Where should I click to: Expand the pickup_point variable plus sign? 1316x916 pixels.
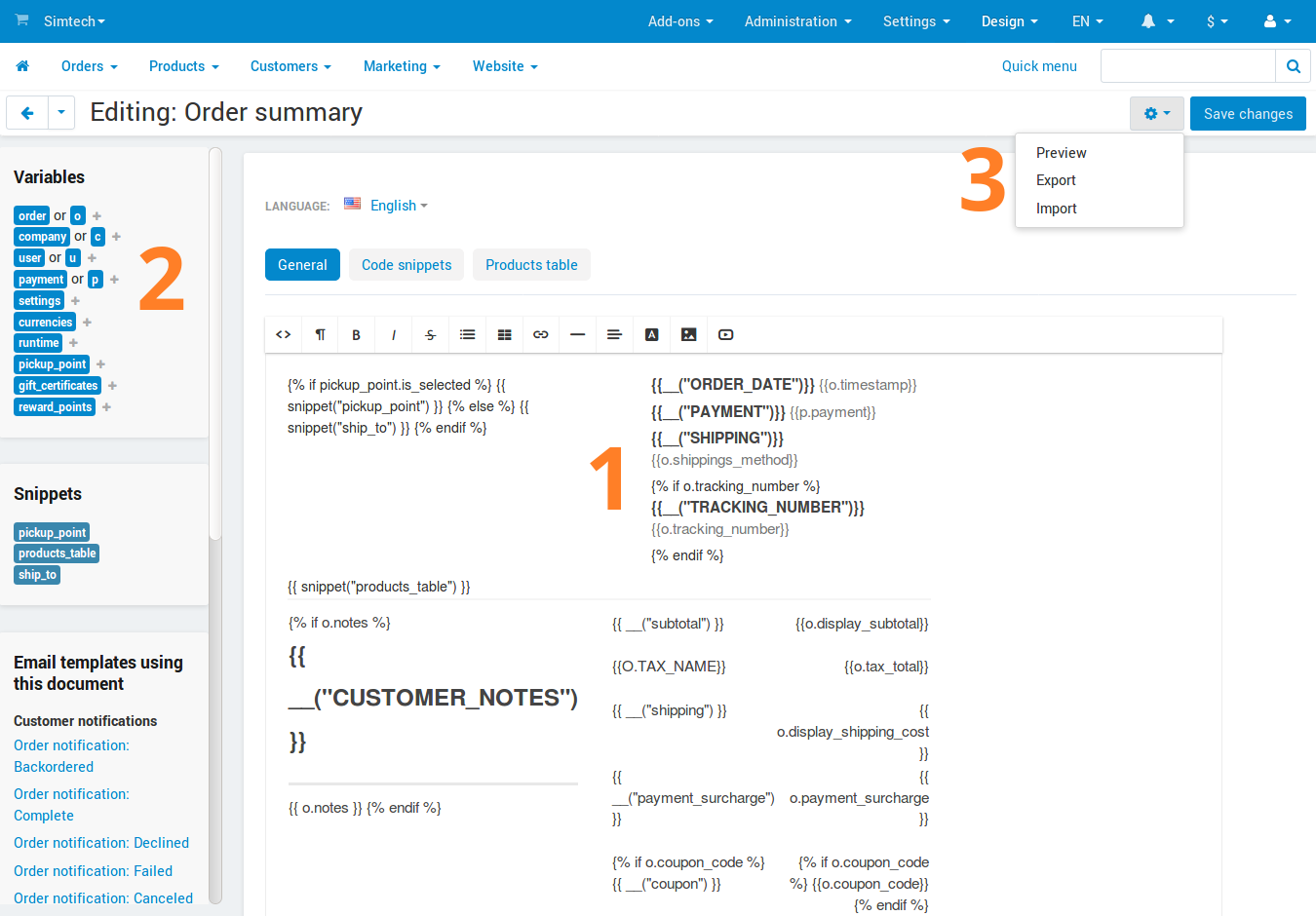(100, 364)
